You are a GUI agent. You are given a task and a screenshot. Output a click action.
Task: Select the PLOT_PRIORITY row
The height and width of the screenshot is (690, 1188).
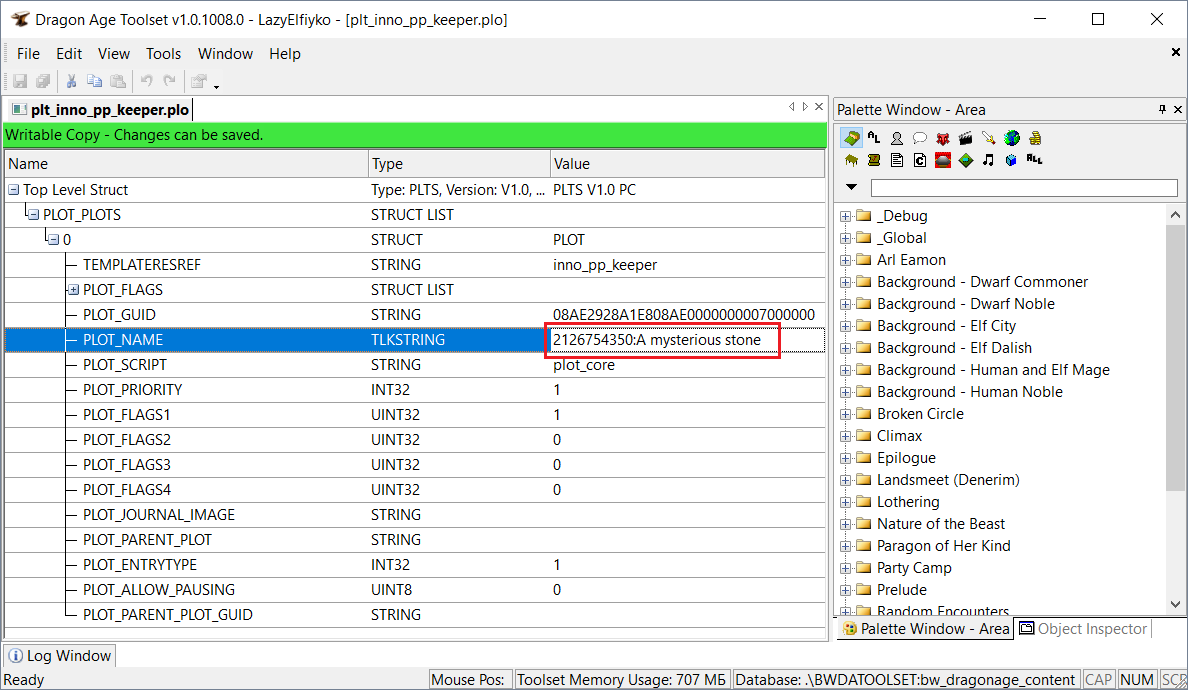pyautogui.click(x=414, y=390)
